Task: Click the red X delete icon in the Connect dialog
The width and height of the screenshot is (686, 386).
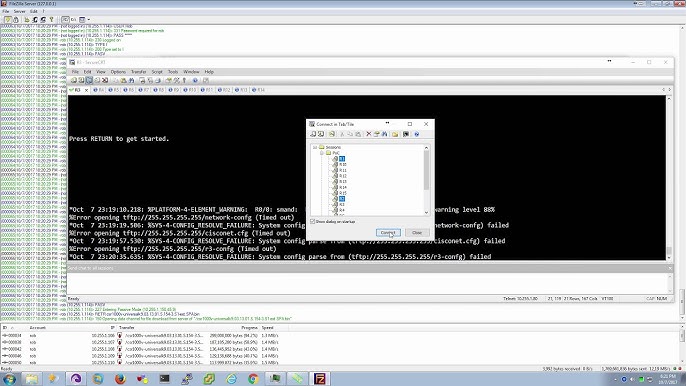Action: click(368, 134)
